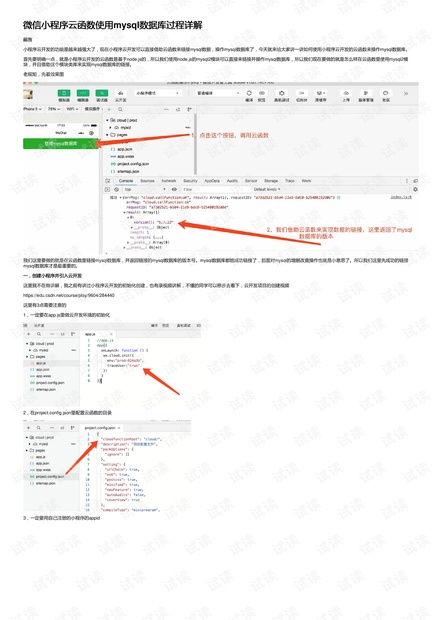Open the WiFi network dropdown

(x=72, y=109)
